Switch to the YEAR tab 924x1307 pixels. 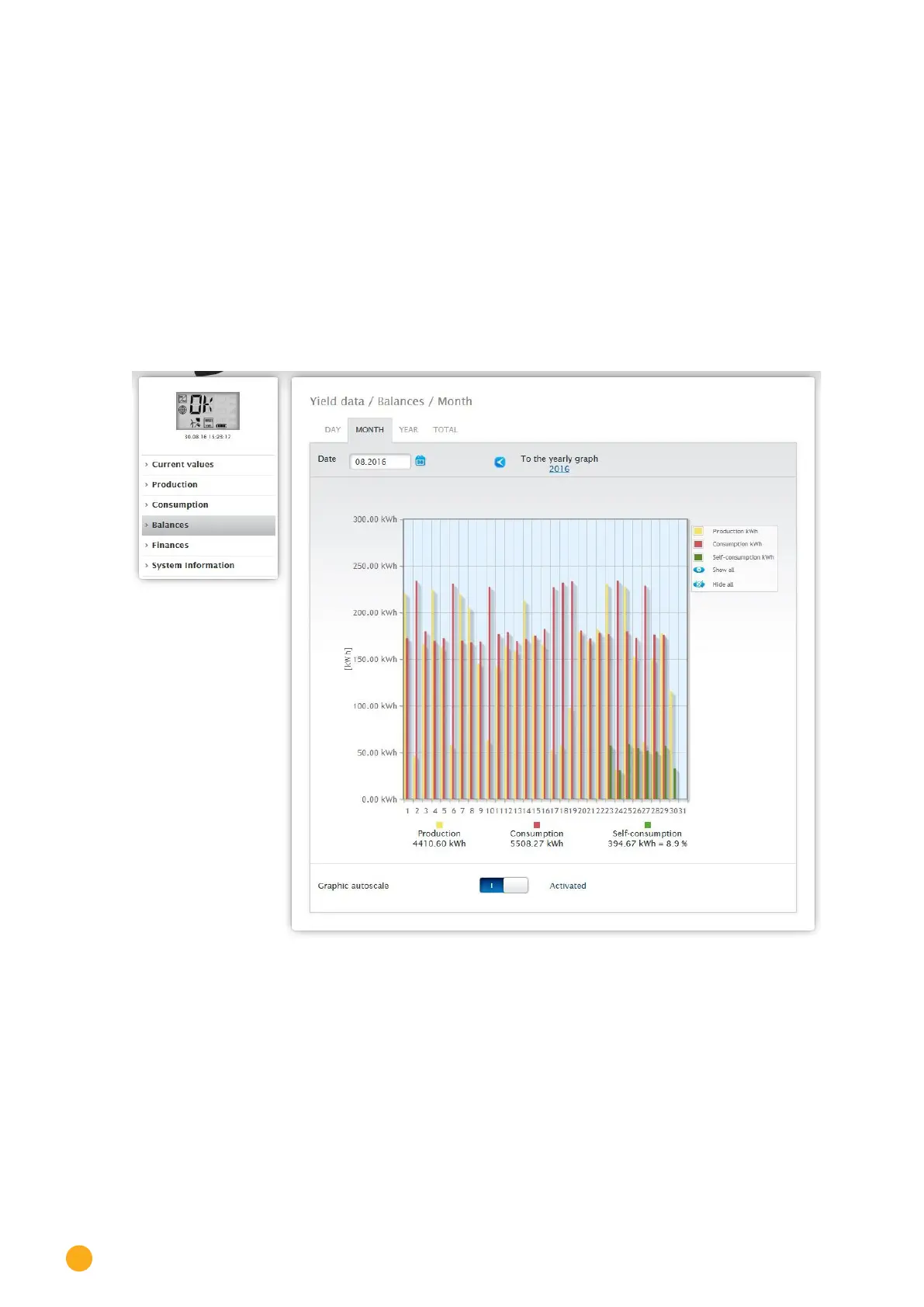point(408,429)
